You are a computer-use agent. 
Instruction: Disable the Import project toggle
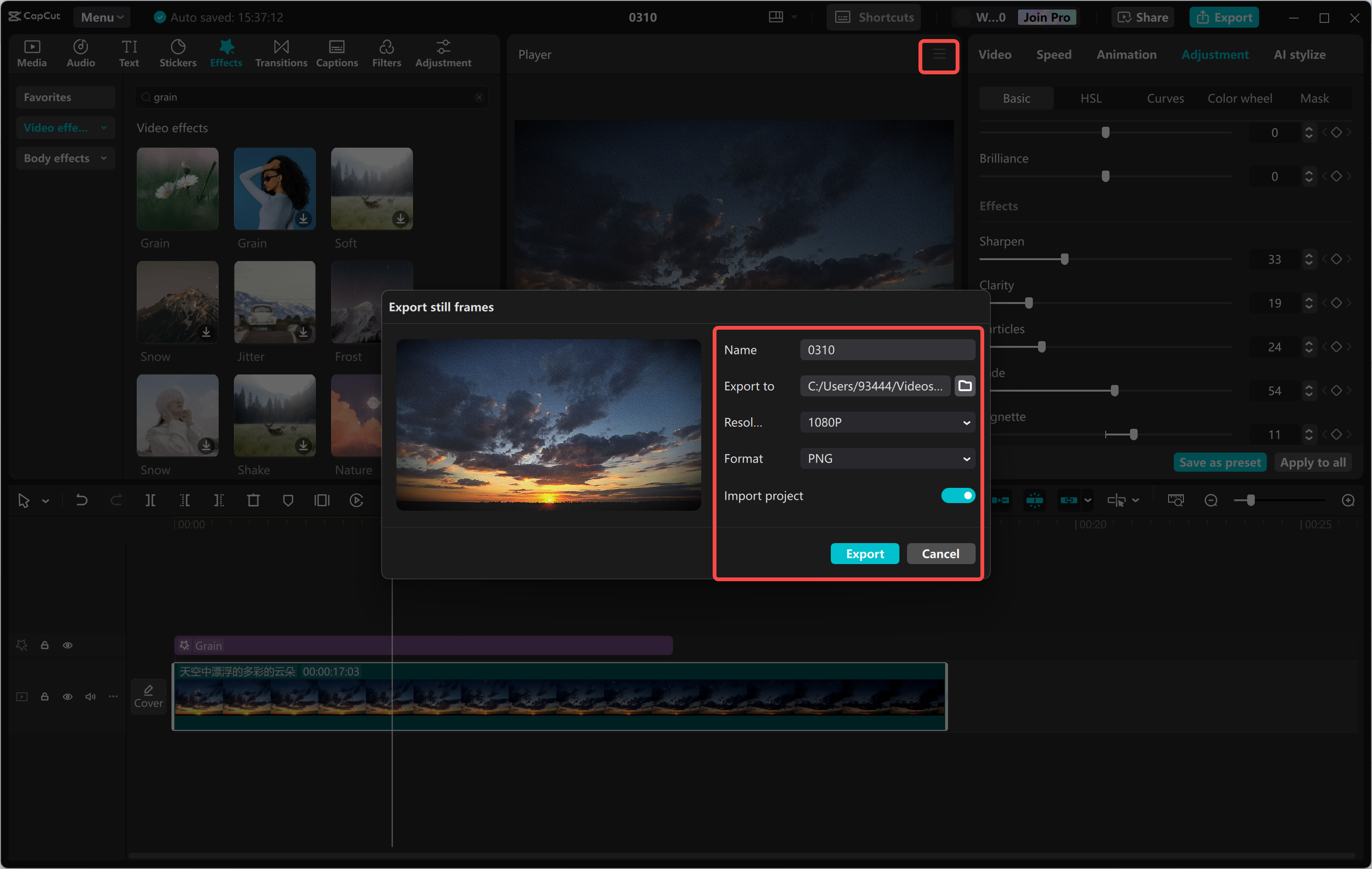tap(957, 495)
